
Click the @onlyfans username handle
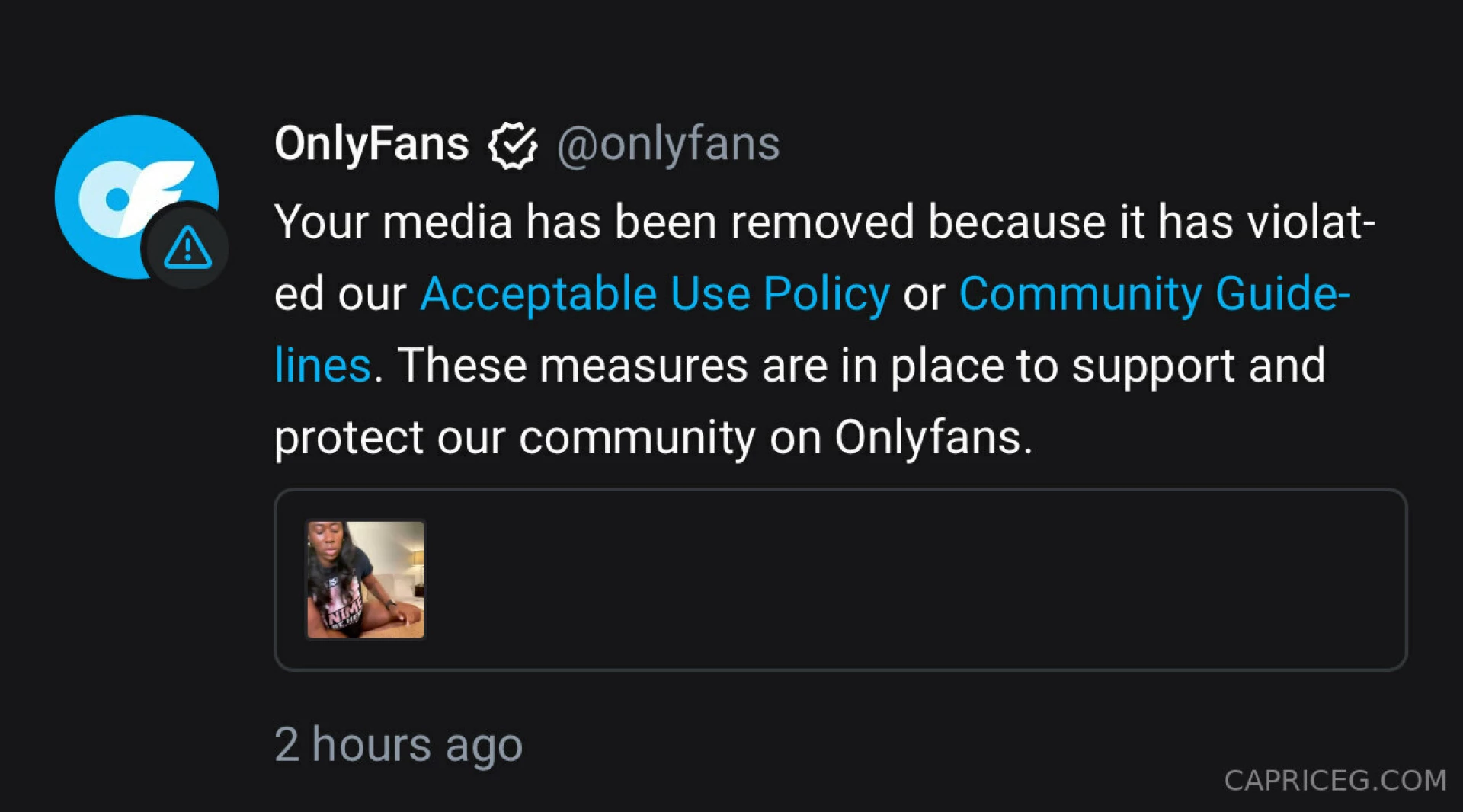tap(671, 143)
